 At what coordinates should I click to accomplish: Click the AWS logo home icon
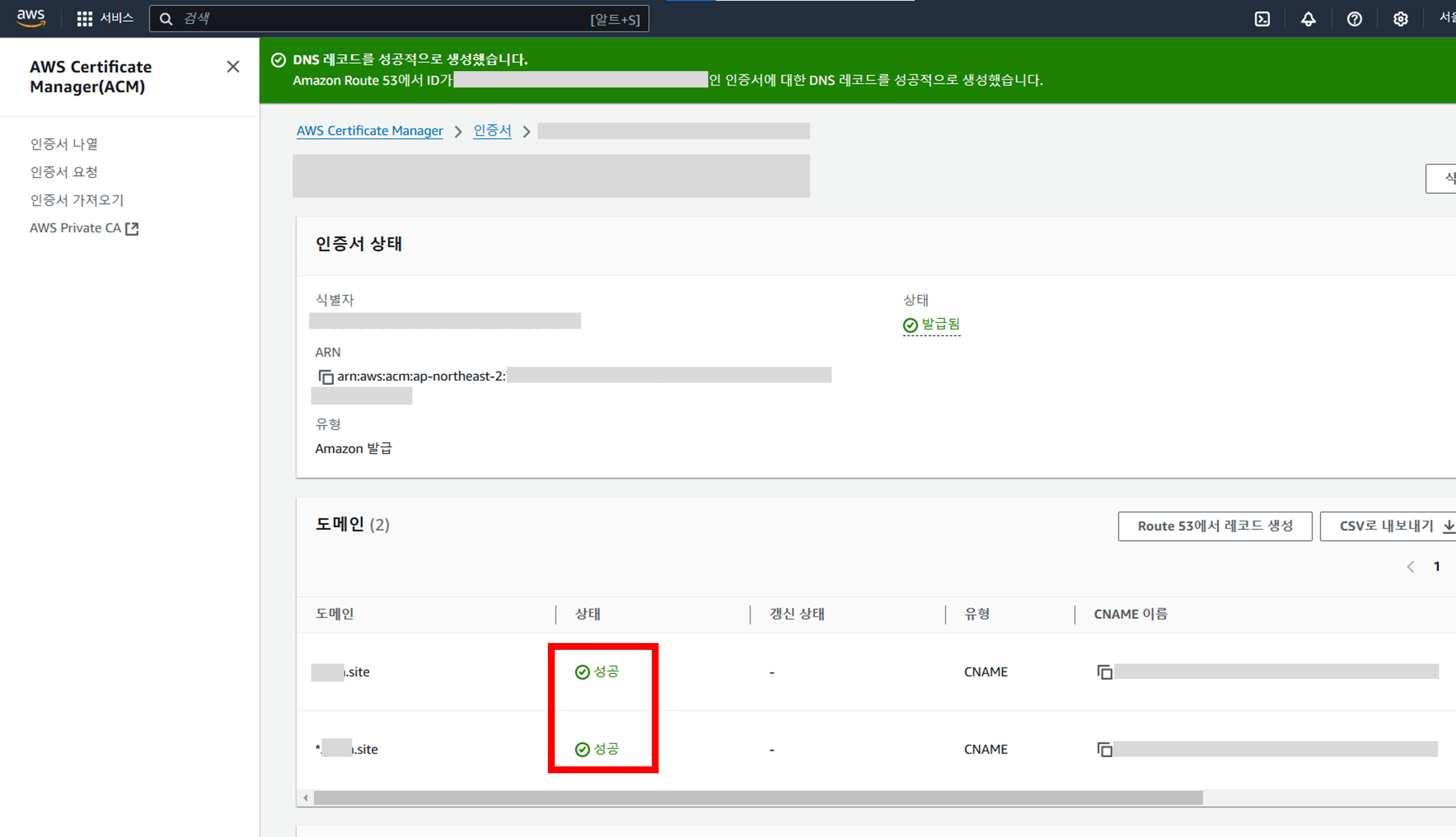(31, 18)
